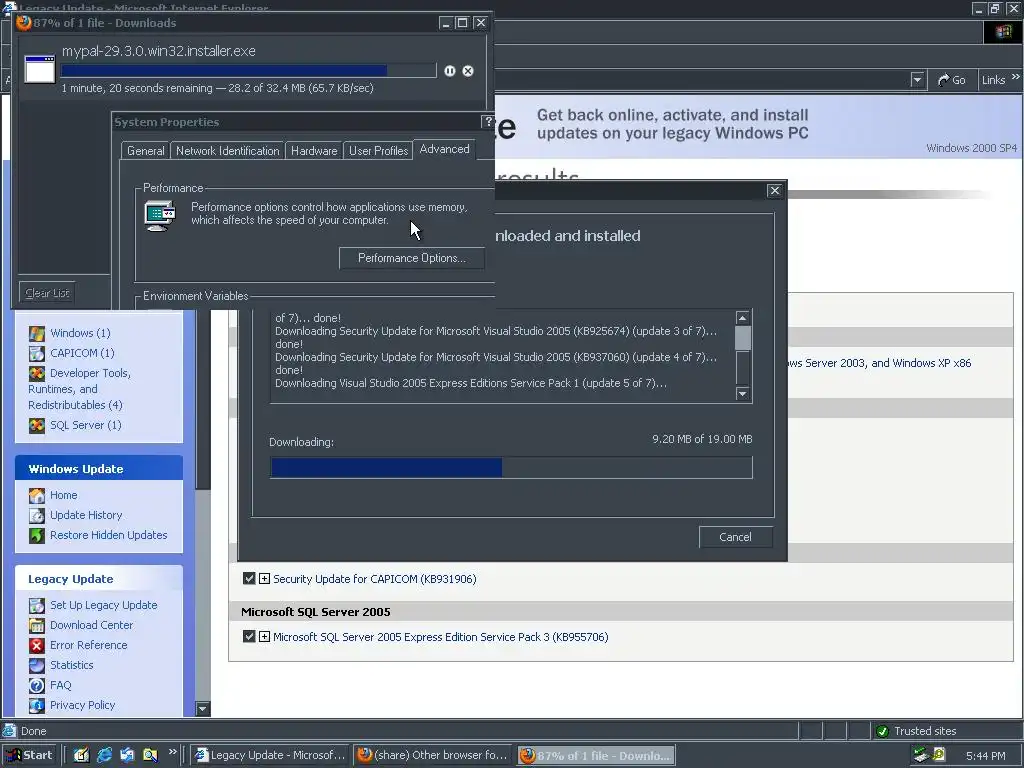Switch to the General tab
Image resolution: width=1024 pixels, height=768 pixels.
pos(146,151)
